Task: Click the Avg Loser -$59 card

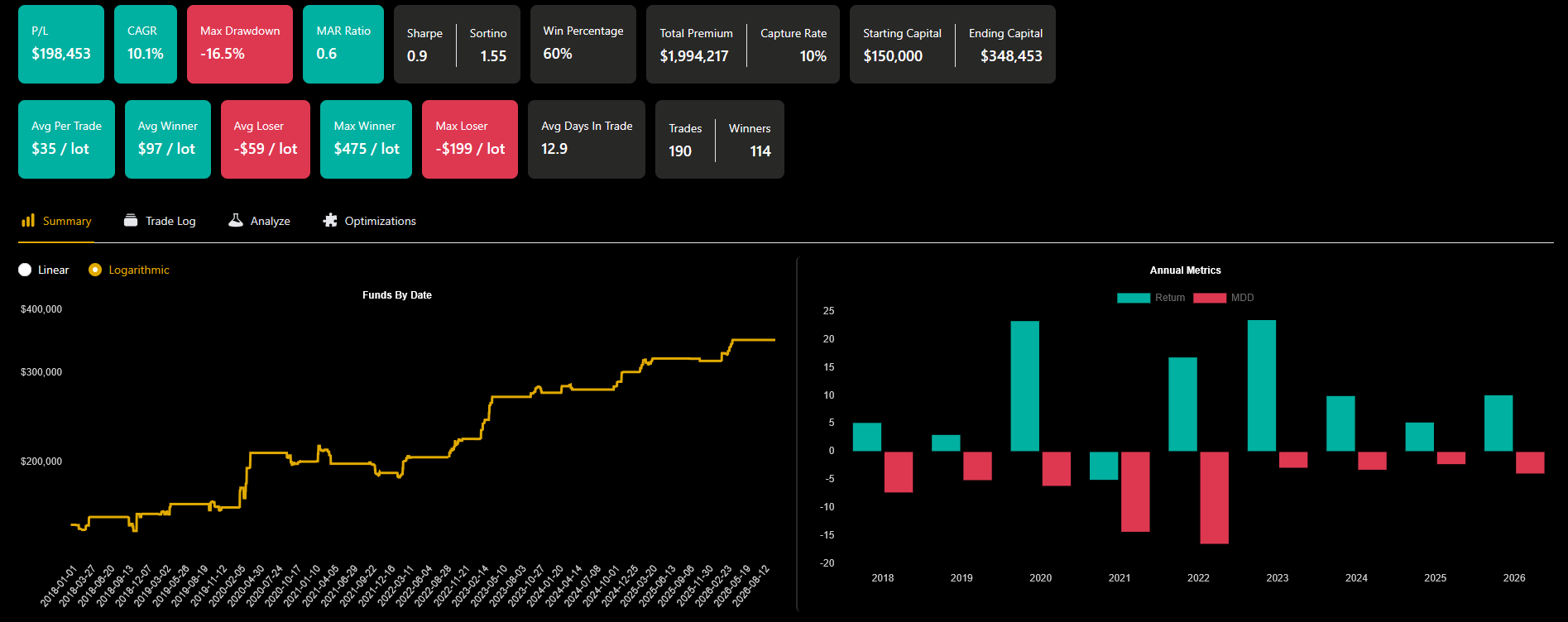Action: click(x=266, y=139)
